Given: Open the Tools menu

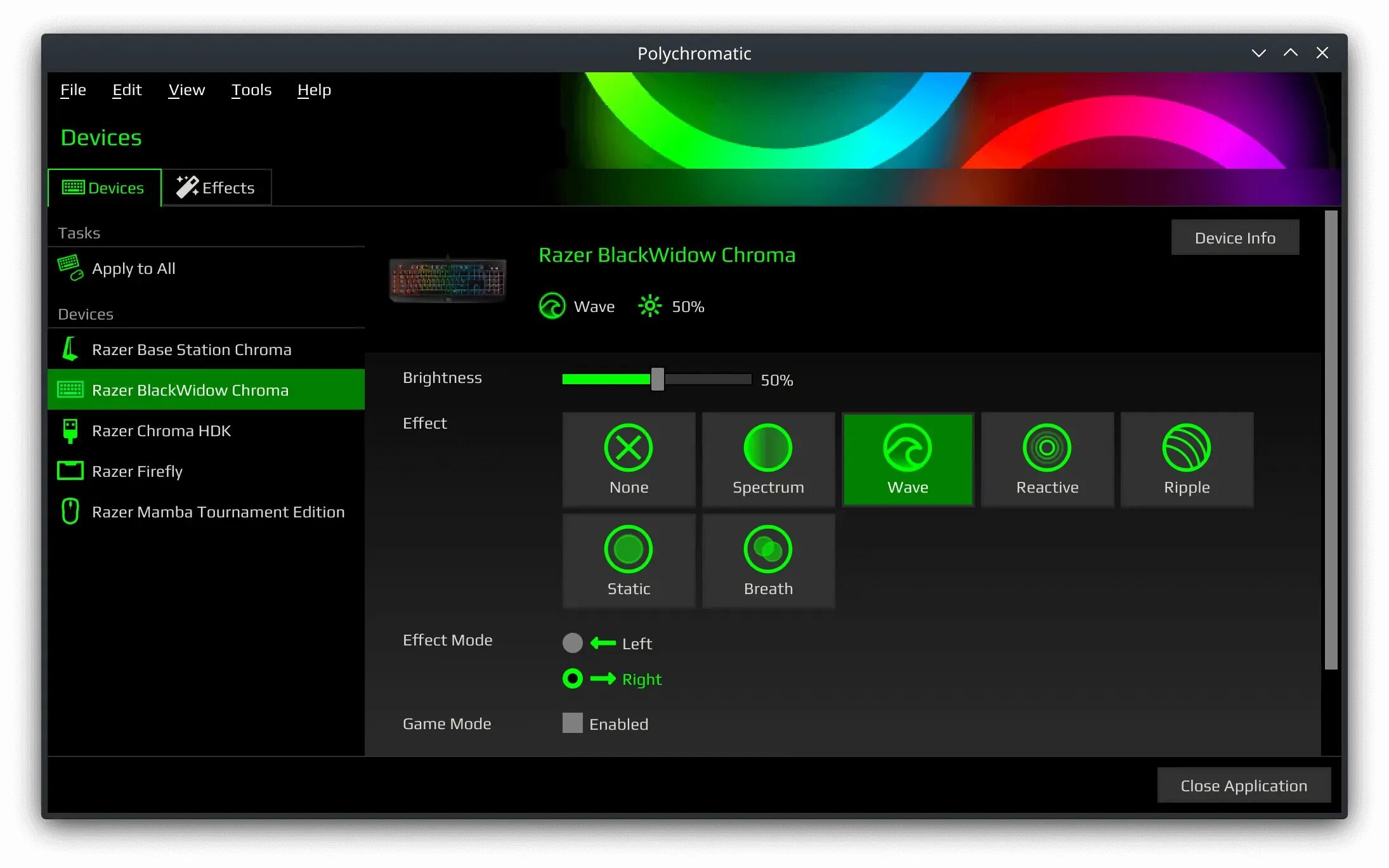Looking at the screenshot, I should click(251, 90).
